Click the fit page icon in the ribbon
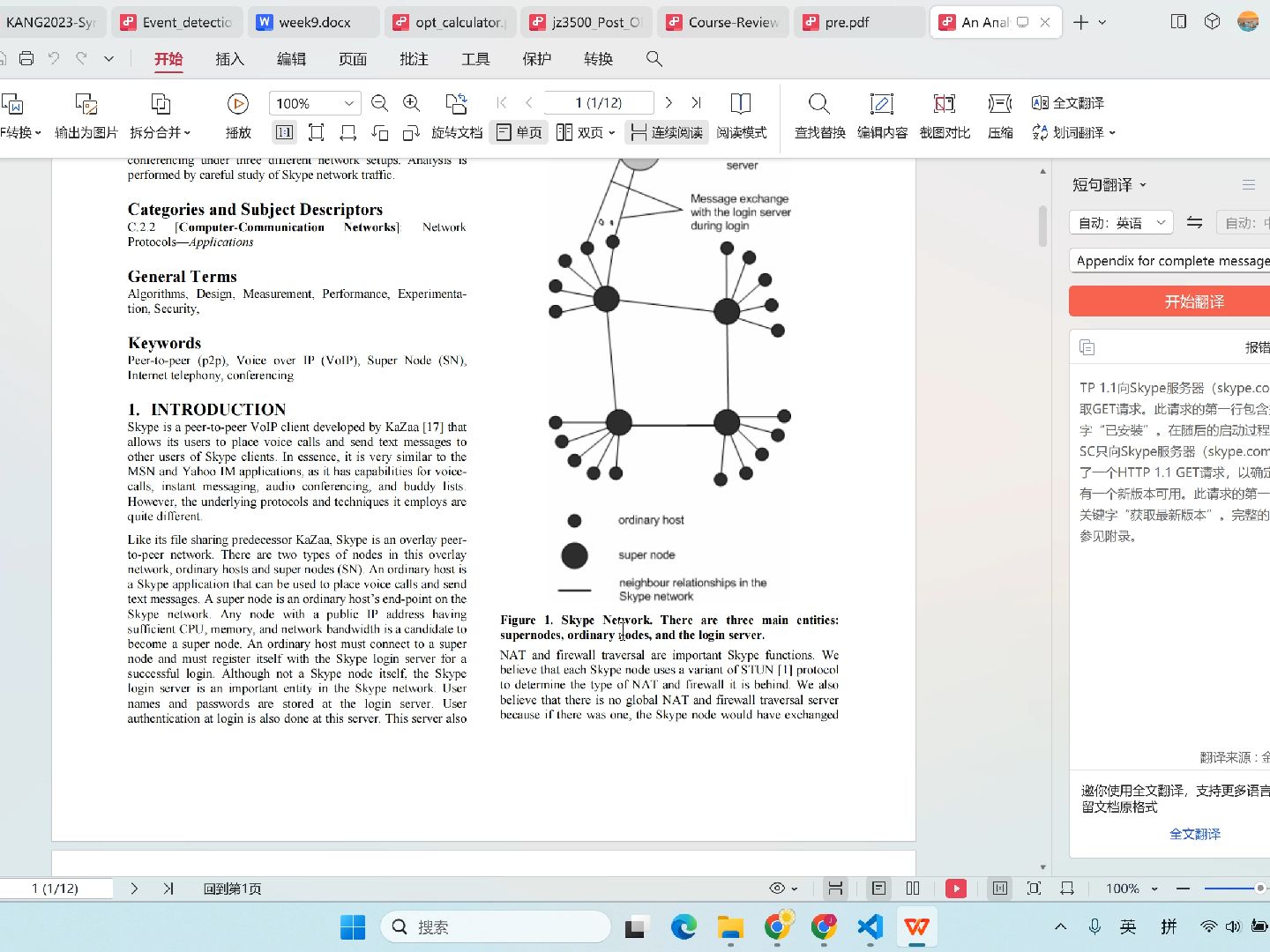 (x=316, y=132)
